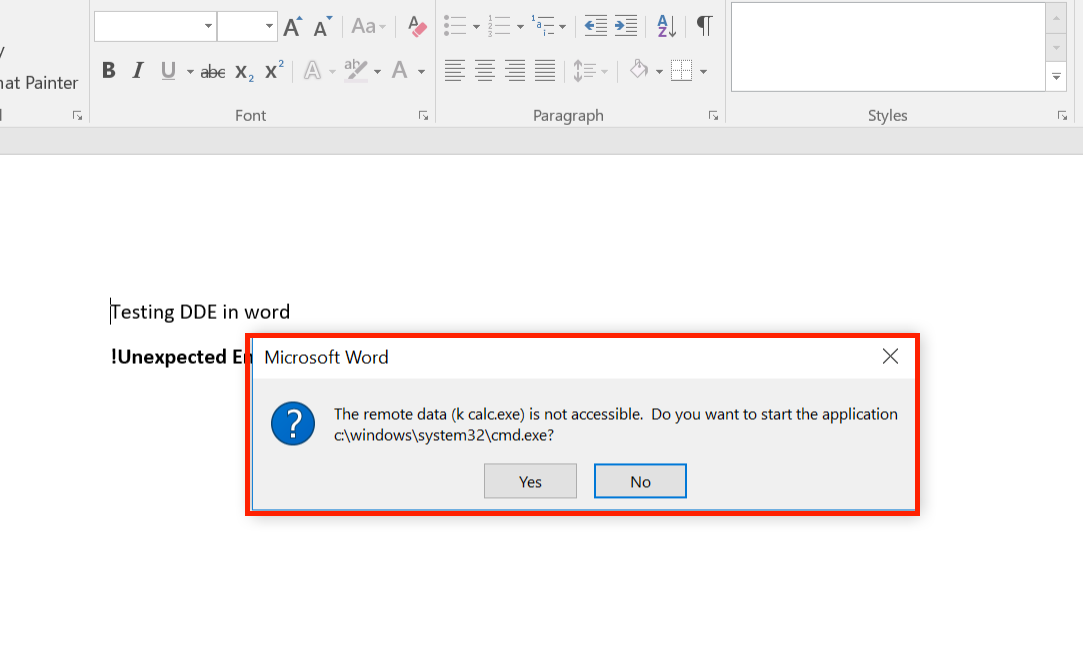Show paragraph marks with pilcrow icon

pyautogui.click(x=704, y=27)
